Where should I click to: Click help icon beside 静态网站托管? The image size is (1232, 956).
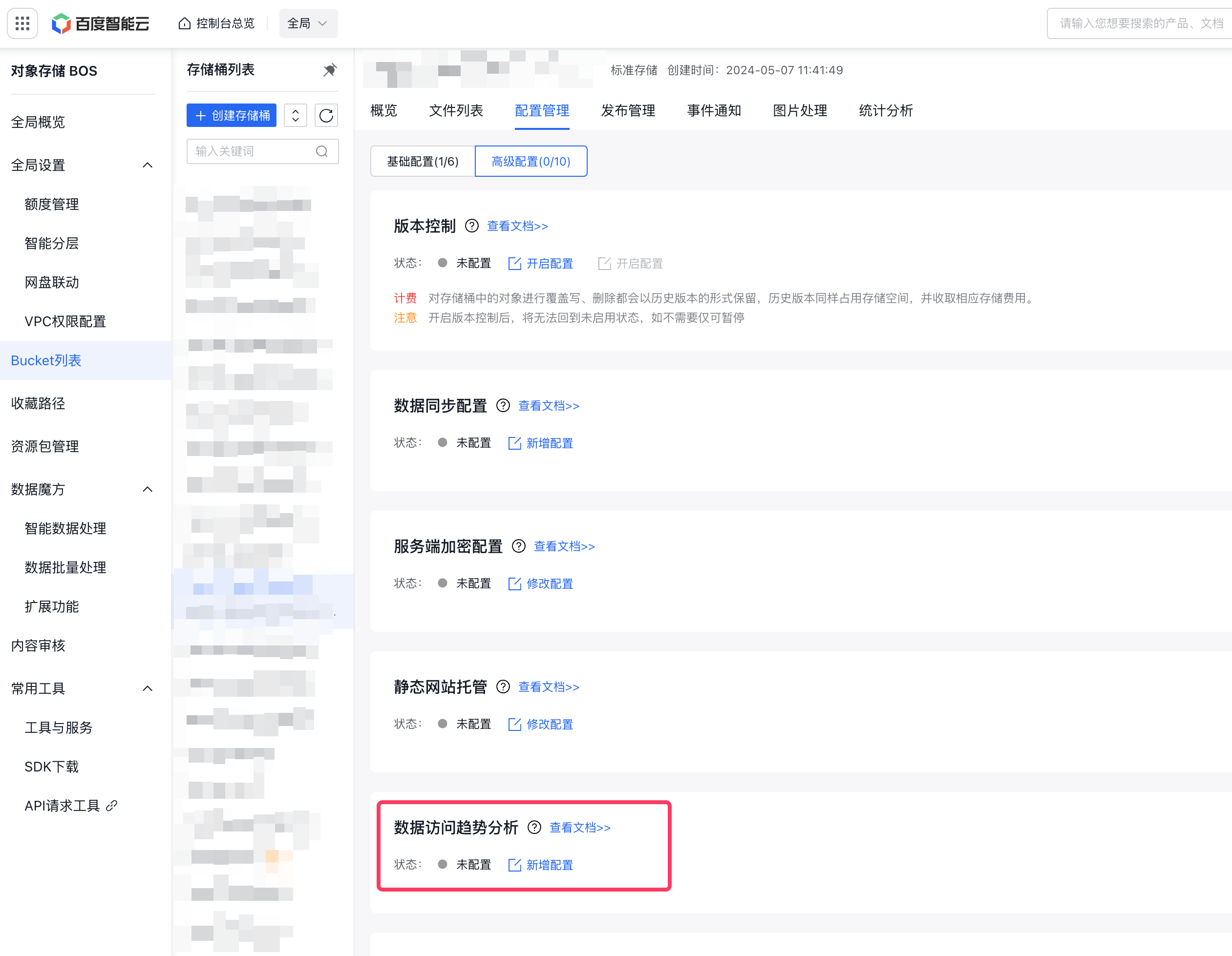503,686
